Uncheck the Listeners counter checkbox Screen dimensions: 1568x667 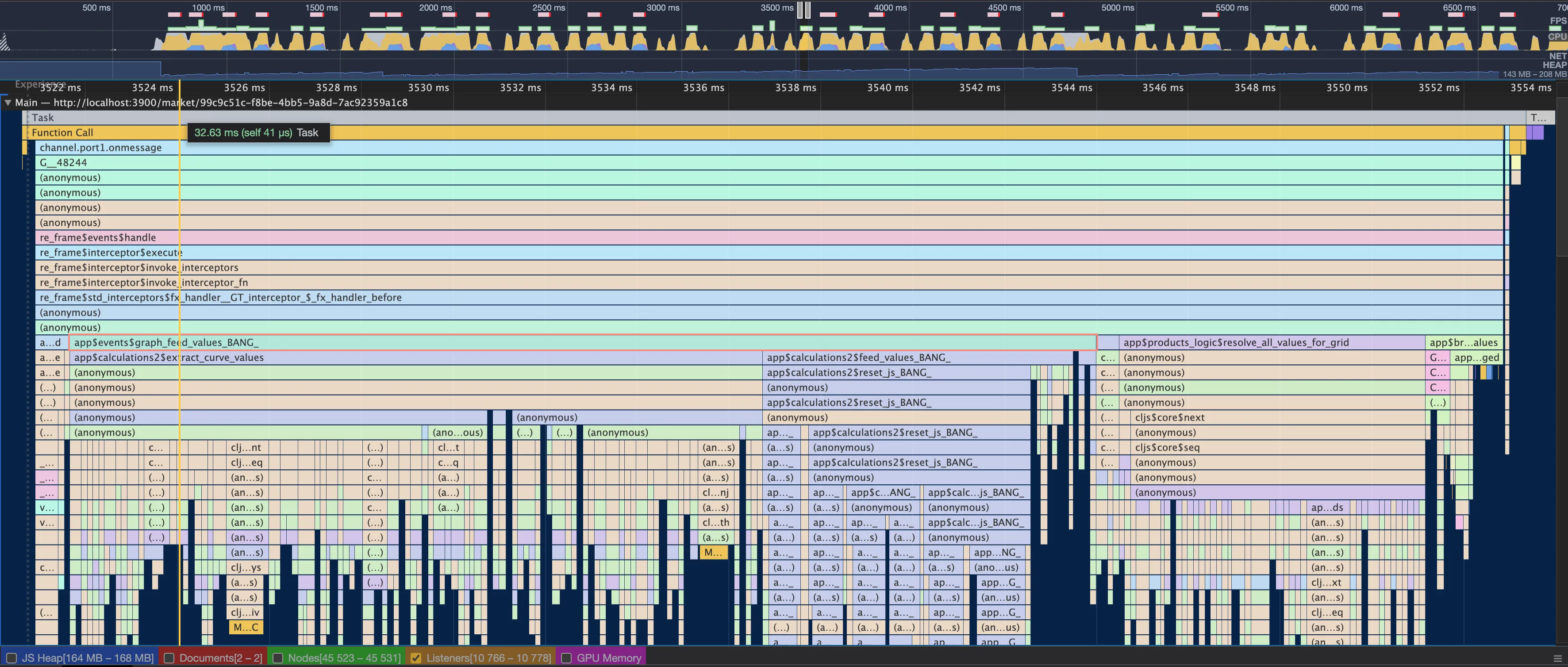pyautogui.click(x=416, y=658)
